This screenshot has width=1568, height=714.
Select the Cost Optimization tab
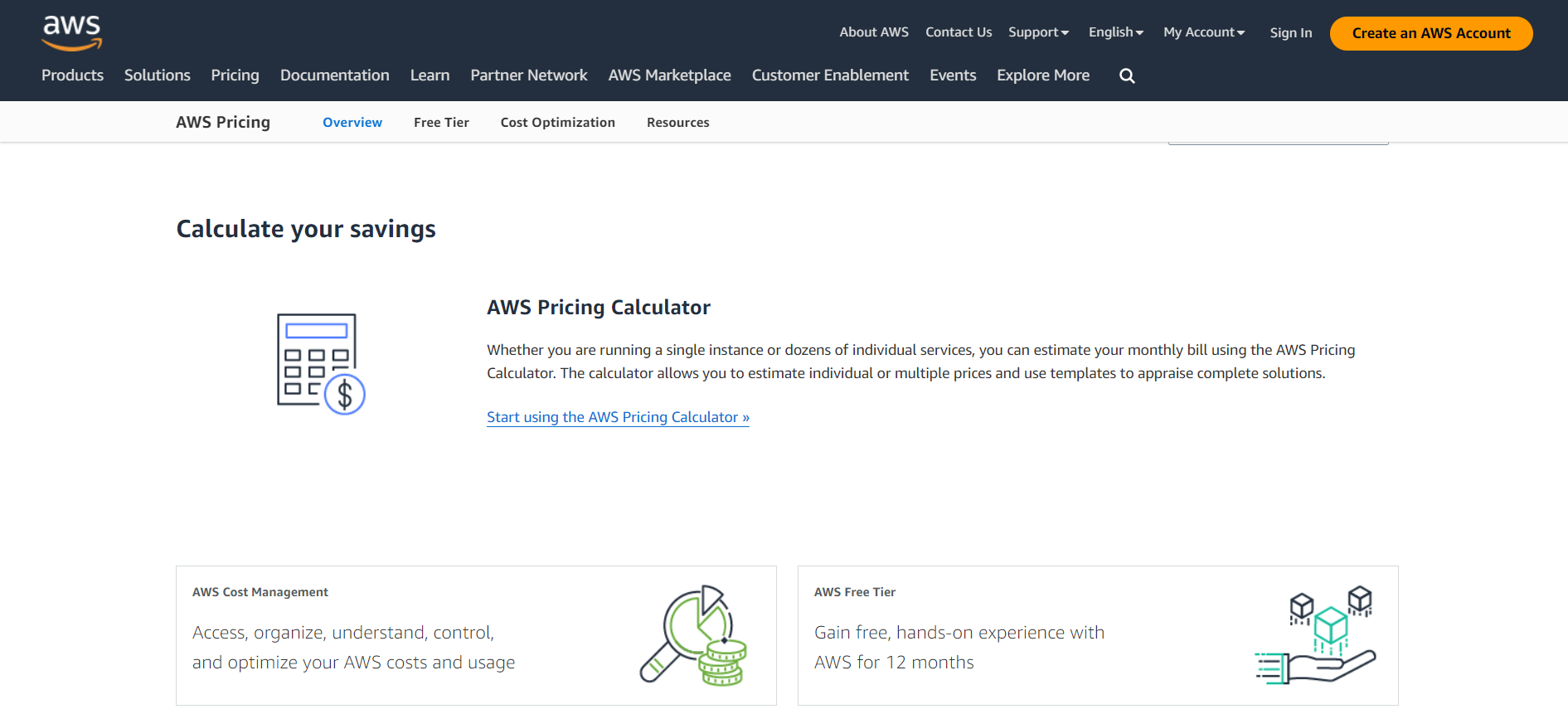point(557,123)
